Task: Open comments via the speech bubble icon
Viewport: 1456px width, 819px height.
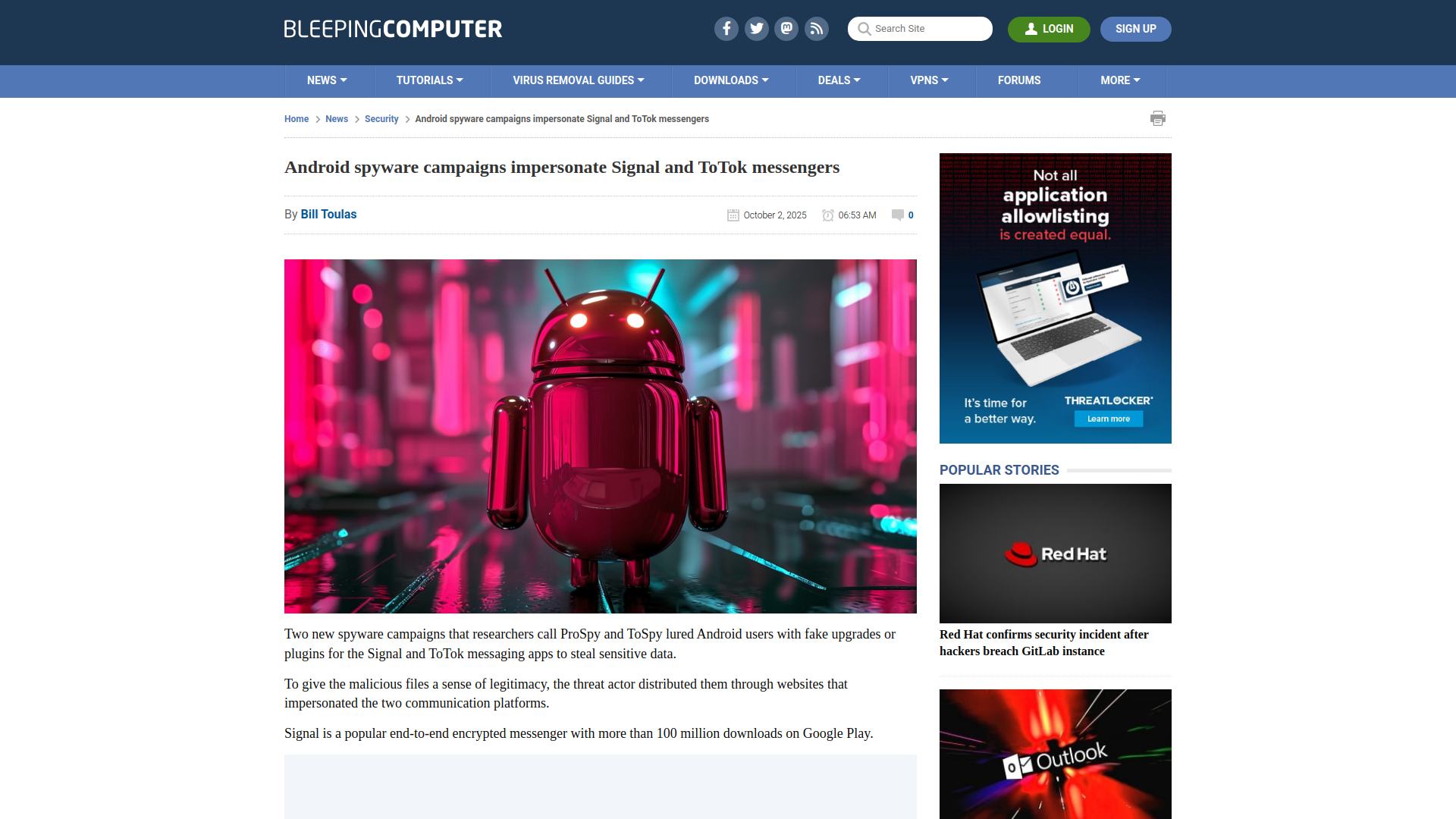Action: tap(898, 215)
